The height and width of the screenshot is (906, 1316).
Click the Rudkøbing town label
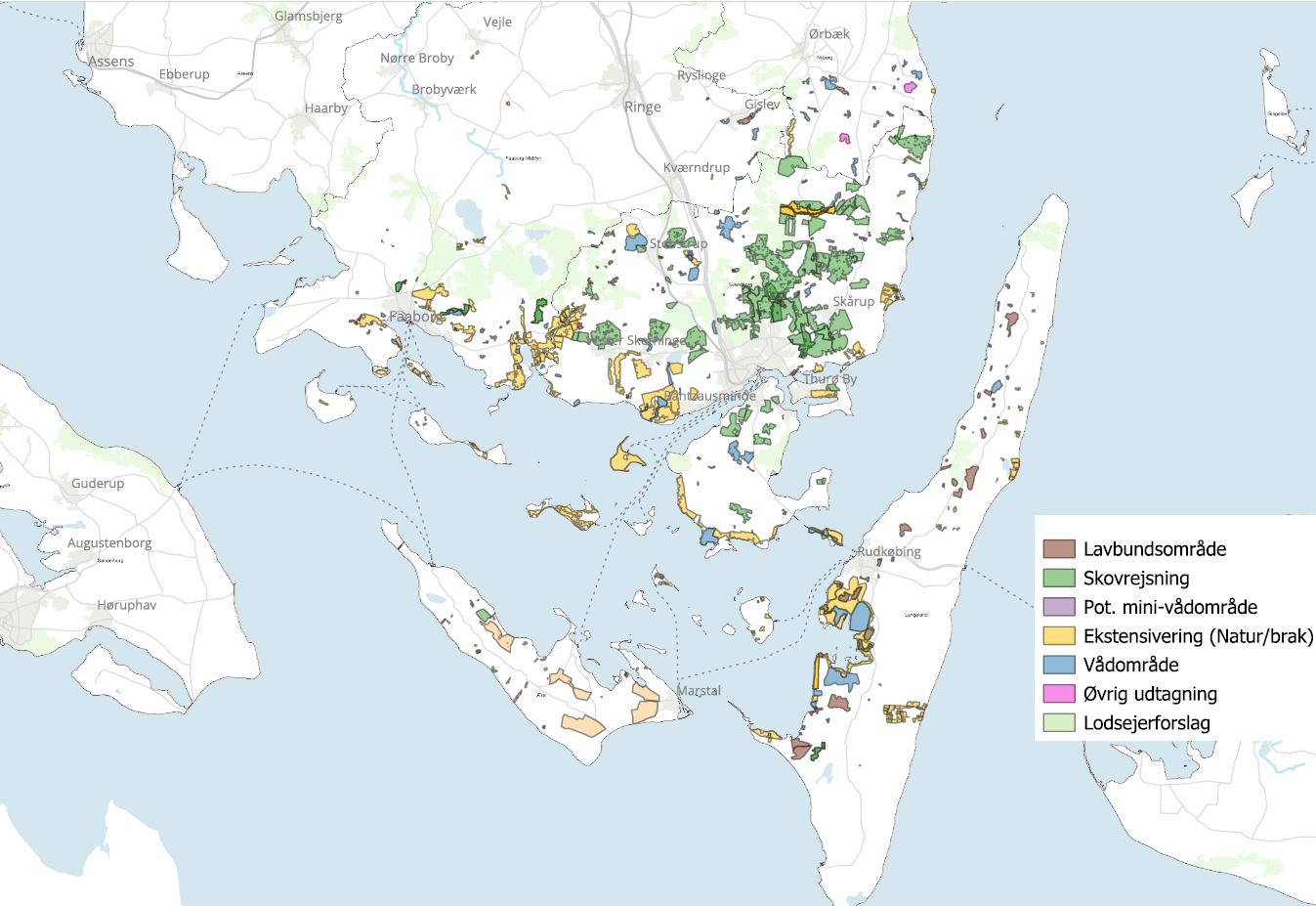pyautogui.click(x=889, y=552)
